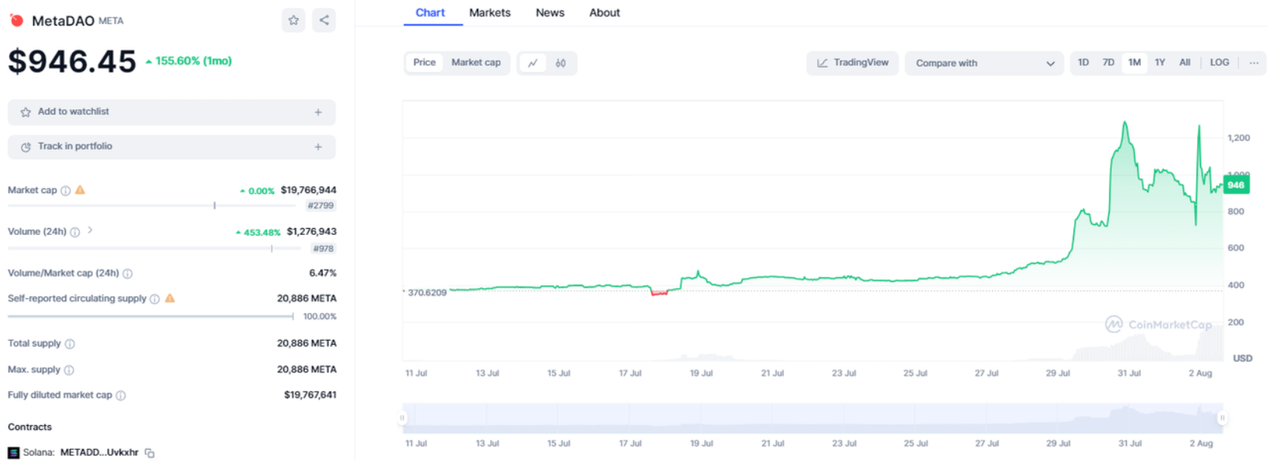The width and height of the screenshot is (1280, 473).
Task: Expand the Volume (24h) chevron arrow
Action: [x=90, y=231]
